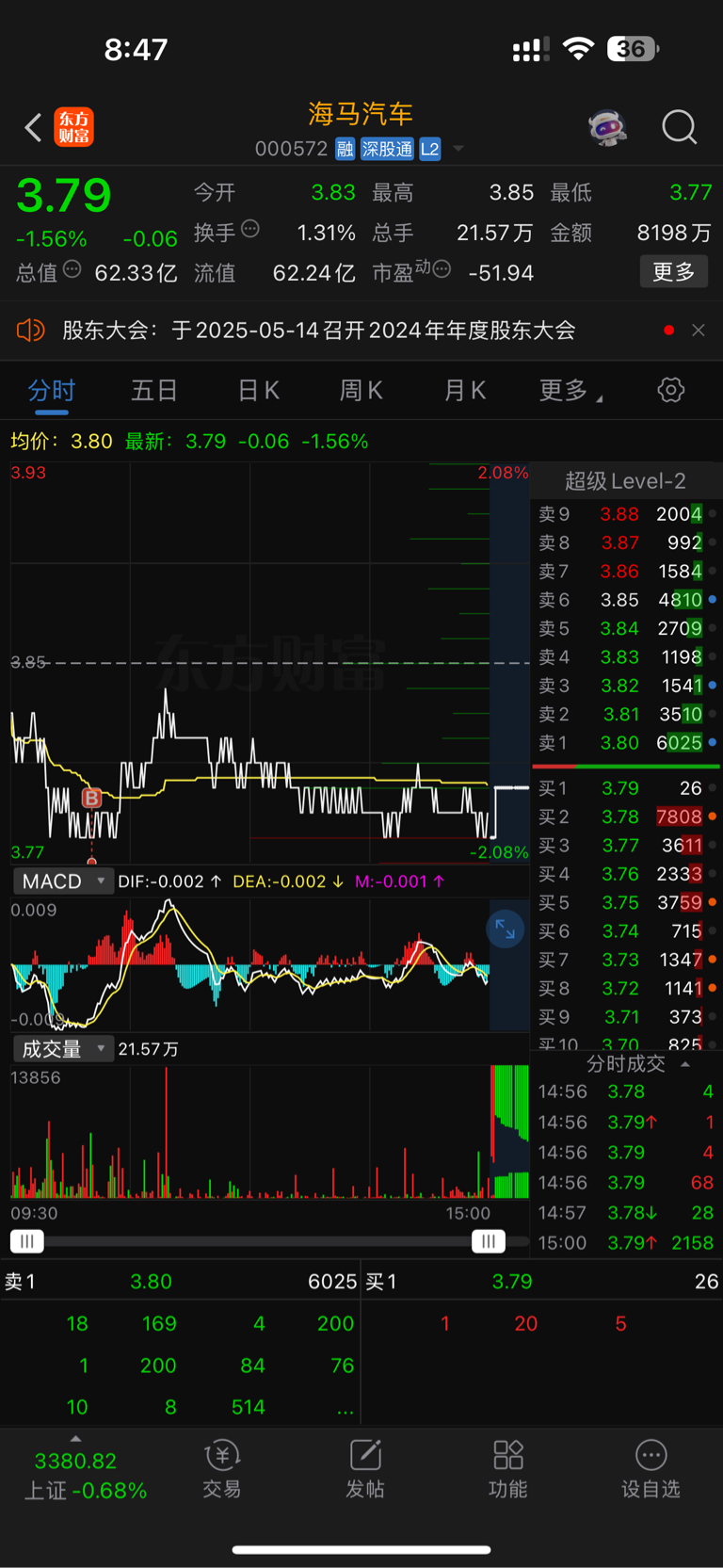This screenshot has height=1568, width=723.
Task: Tap the battery indicator
Action: coord(633,49)
